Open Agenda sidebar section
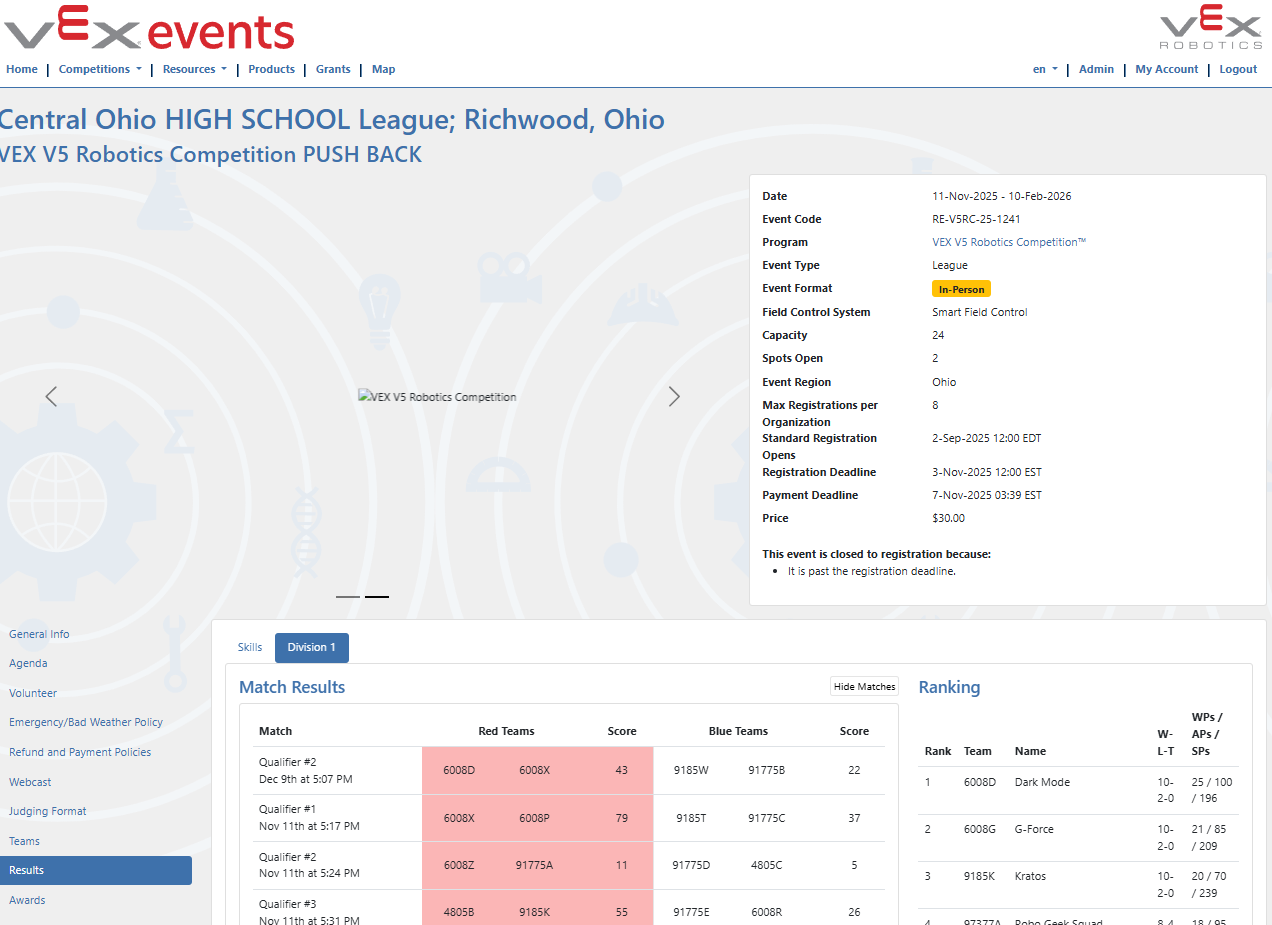This screenshot has height=925, width=1272. click(28, 663)
